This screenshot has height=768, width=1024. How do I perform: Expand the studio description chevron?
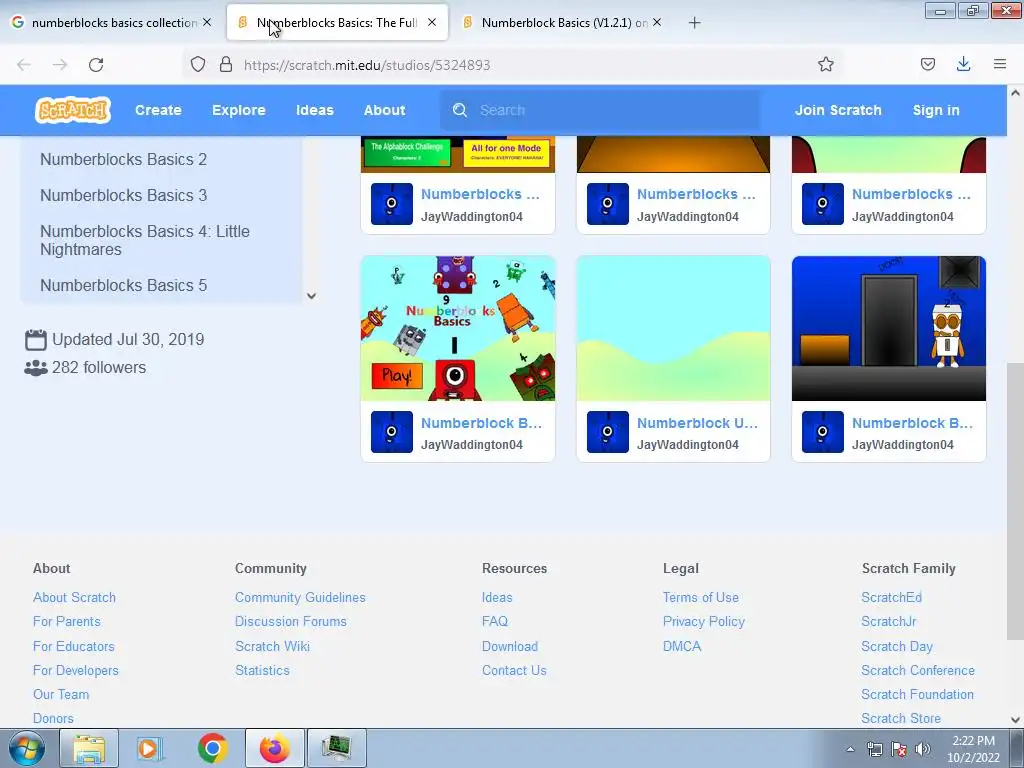click(x=312, y=296)
